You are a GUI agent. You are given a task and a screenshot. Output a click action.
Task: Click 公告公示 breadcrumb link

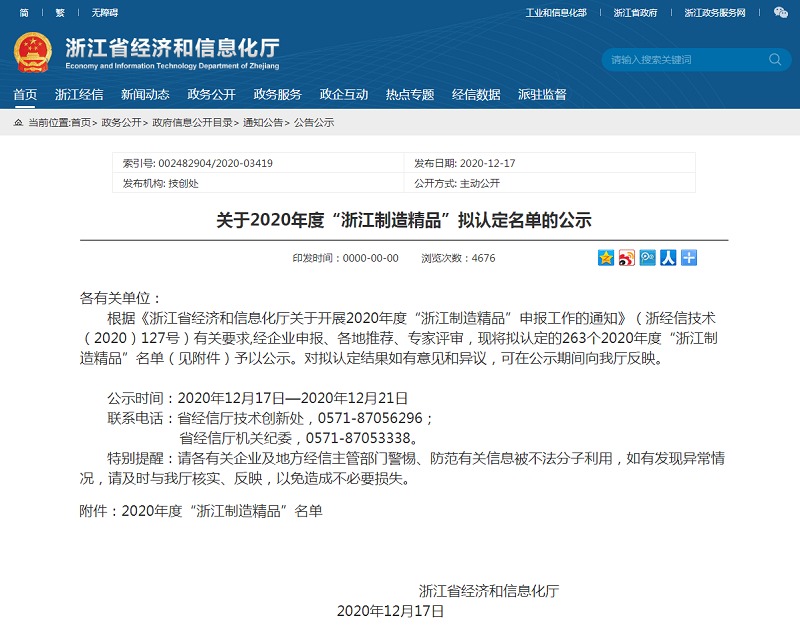click(x=314, y=122)
